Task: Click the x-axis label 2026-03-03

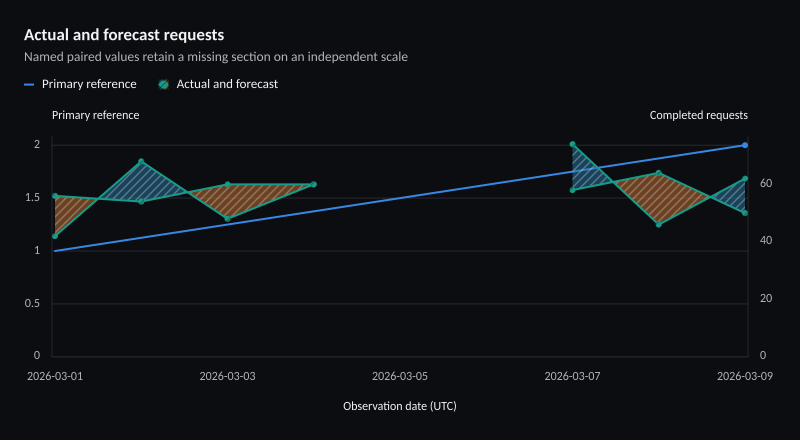Action: [228, 377]
